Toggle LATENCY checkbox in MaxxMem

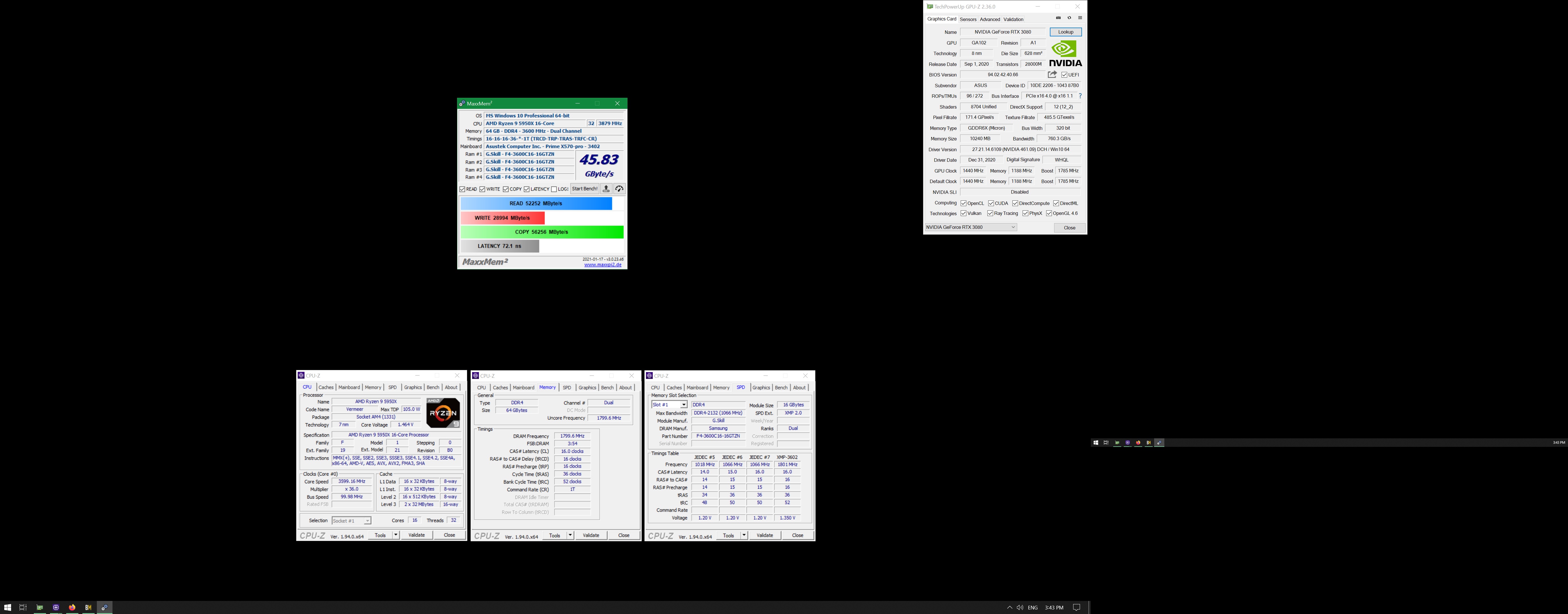tap(527, 189)
